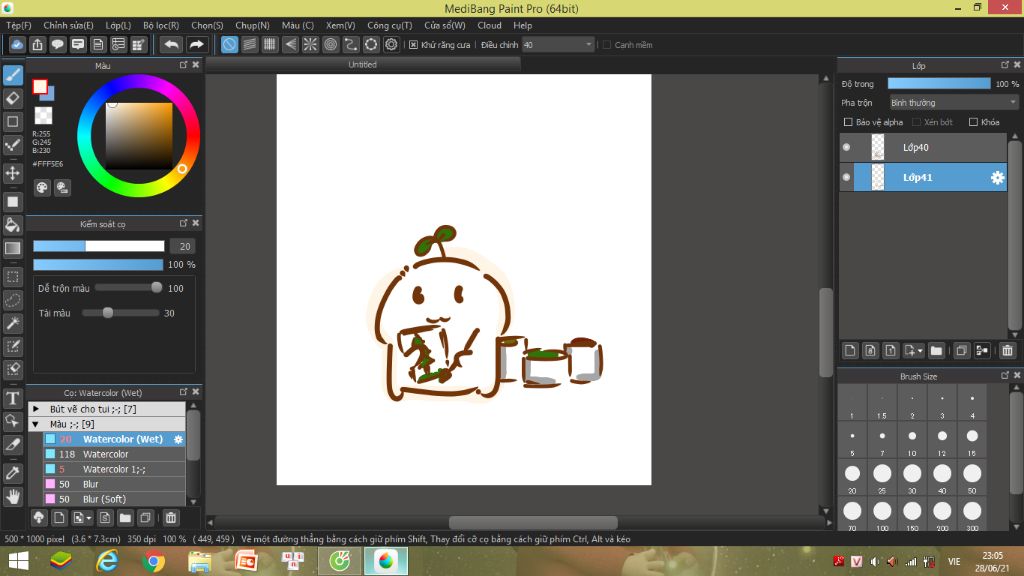Activate the Lasso selection tool
Image resolution: width=1024 pixels, height=576 pixels.
click(12, 300)
